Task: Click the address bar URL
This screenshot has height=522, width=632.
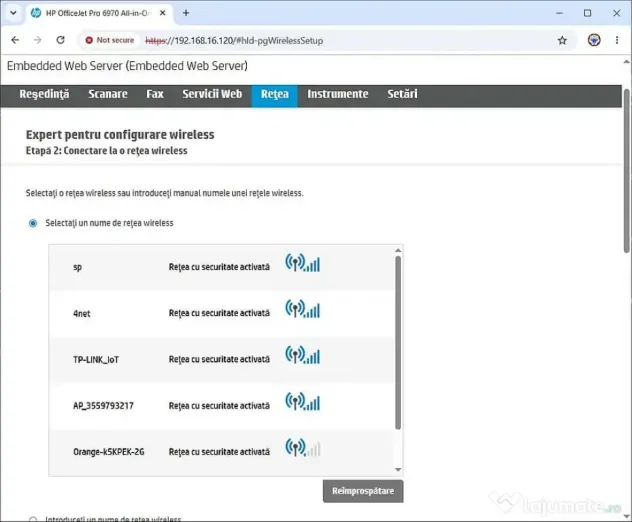Action: (x=234, y=41)
